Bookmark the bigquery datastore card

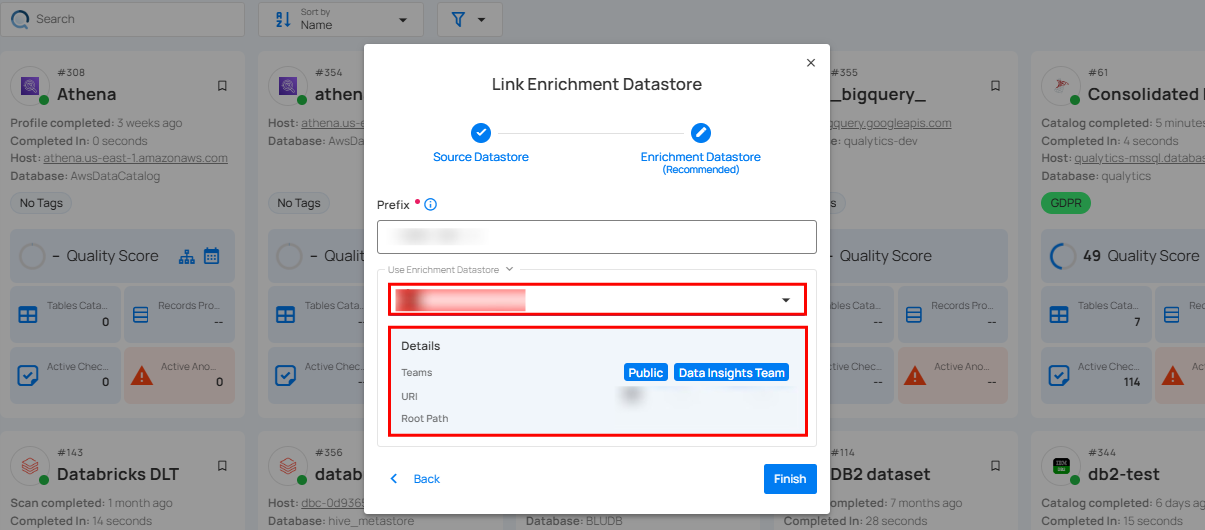click(x=995, y=86)
